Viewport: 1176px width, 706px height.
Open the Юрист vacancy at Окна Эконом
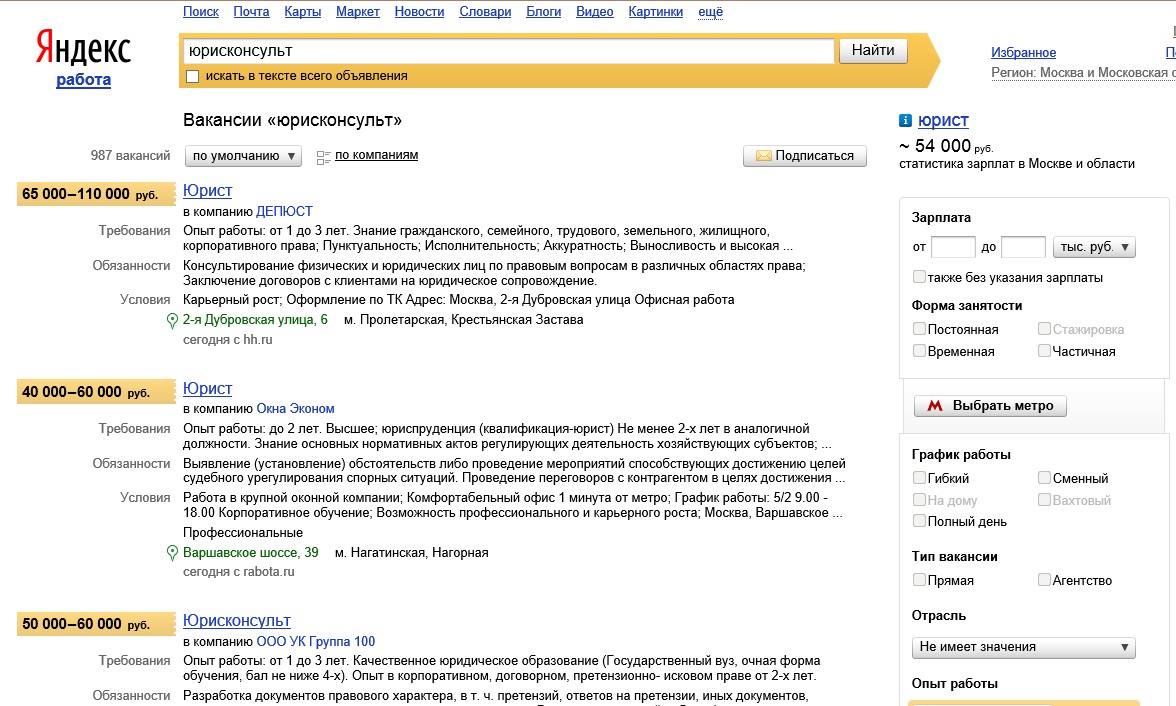click(208, 389)
